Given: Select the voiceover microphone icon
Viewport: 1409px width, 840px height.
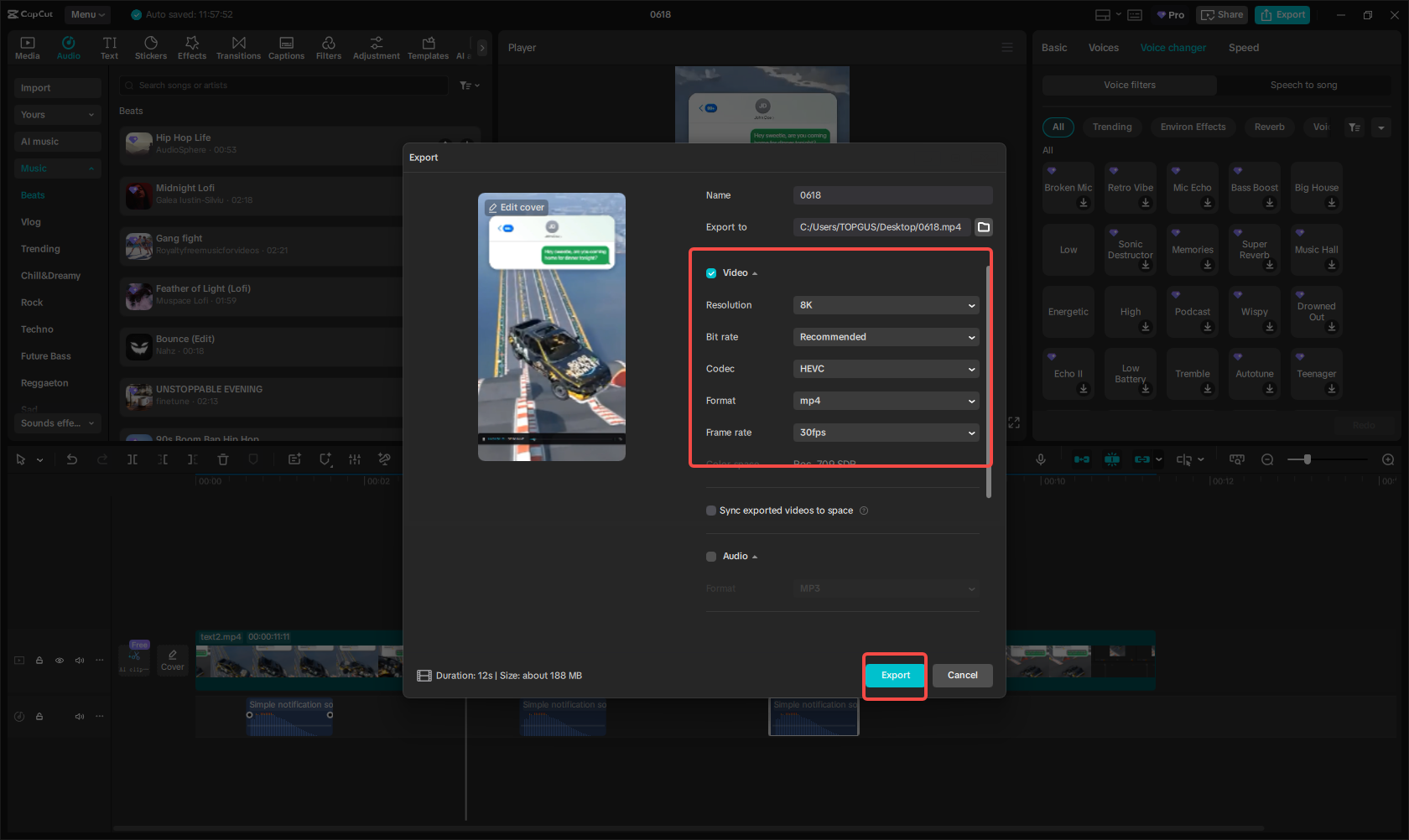Looking at the screenshot, I should pos(1041,459).
